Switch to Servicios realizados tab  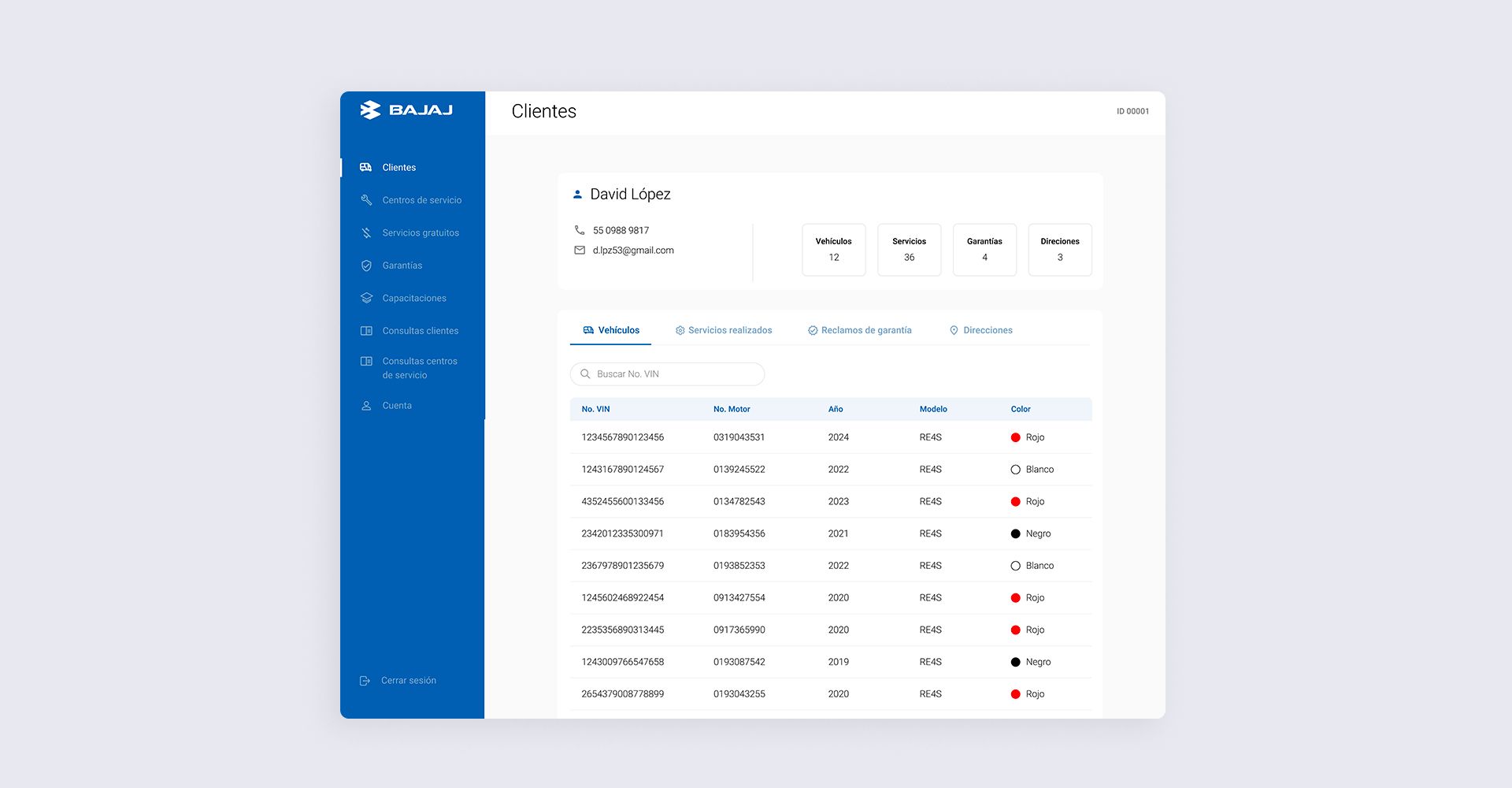(x=724, y=330)
